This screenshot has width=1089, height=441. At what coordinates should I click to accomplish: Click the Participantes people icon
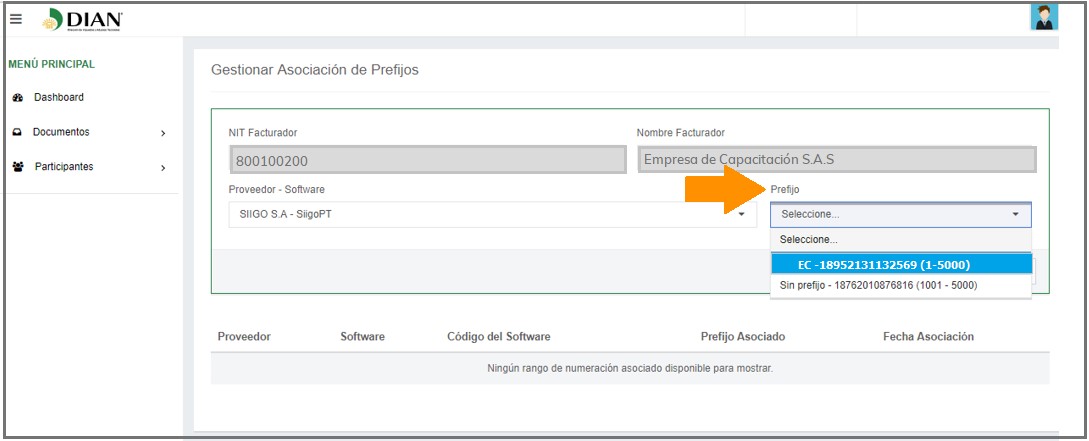coord(17,167)
